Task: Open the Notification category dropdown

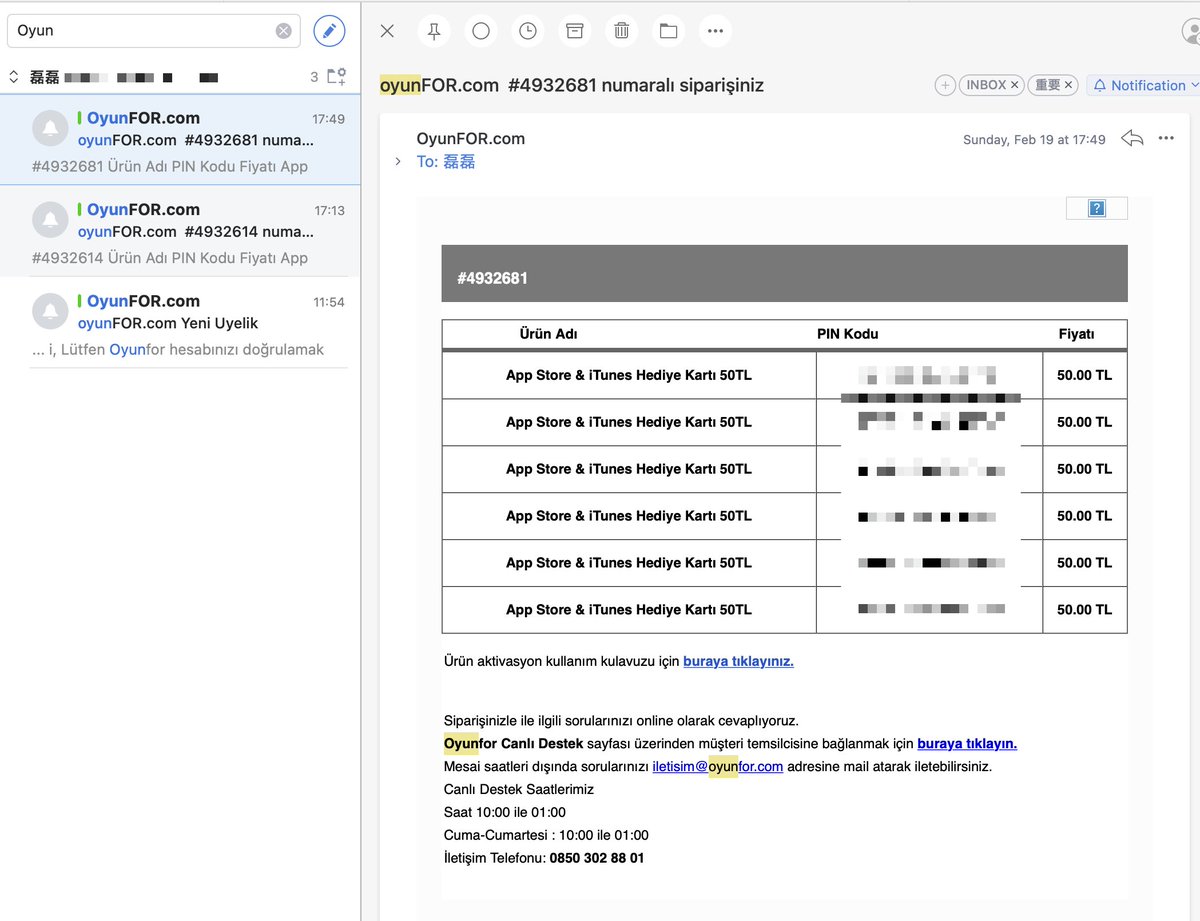Action: point(1143,85)
